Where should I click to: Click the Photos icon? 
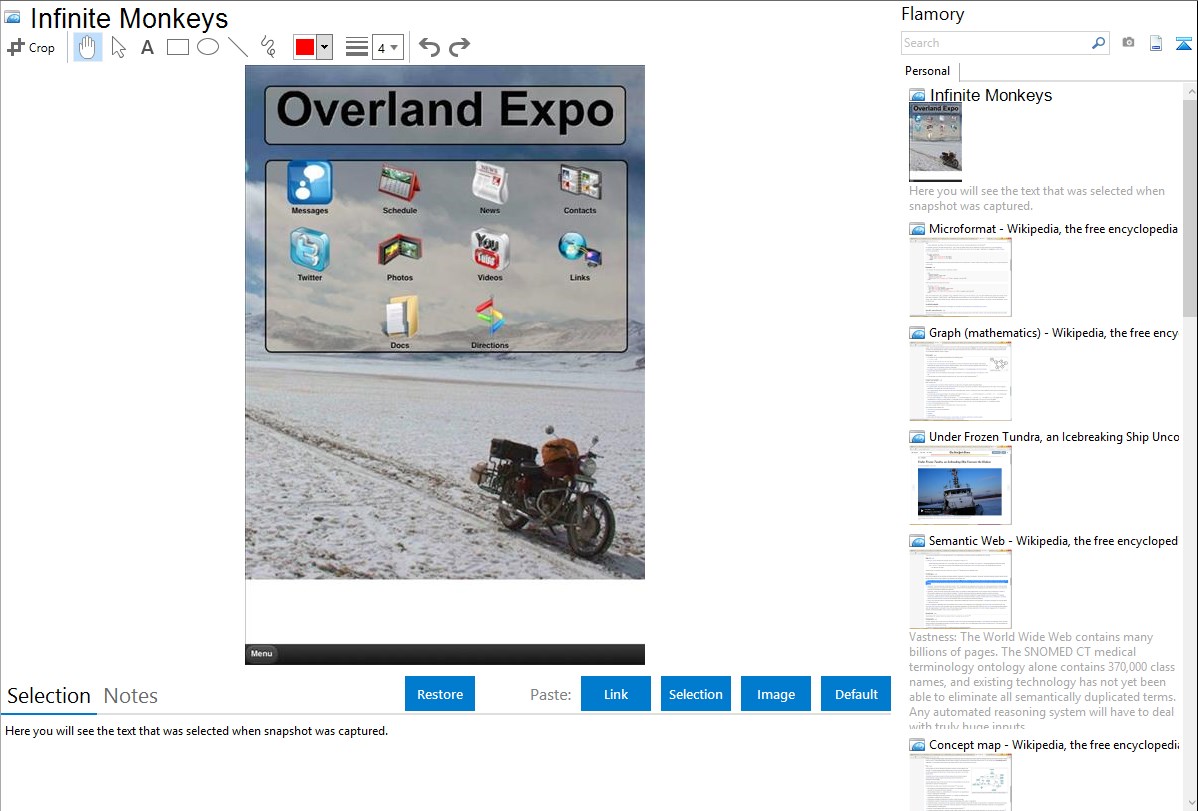[x=400, y=251]
